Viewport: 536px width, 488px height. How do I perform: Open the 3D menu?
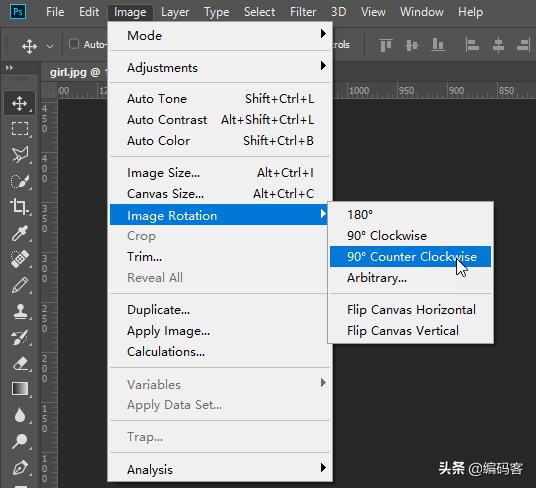coord(338,12)
